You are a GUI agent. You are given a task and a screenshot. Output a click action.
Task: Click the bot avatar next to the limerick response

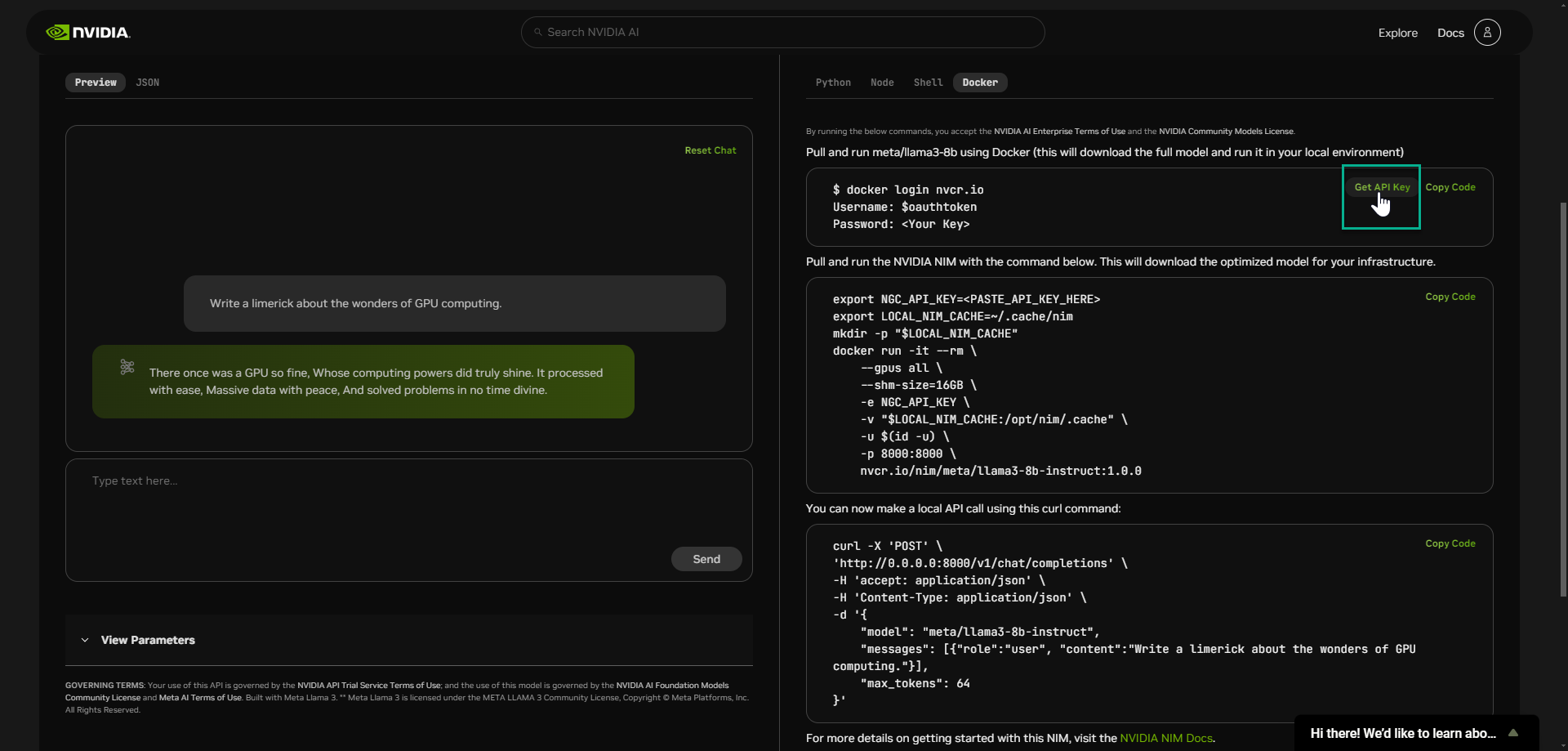127,367
